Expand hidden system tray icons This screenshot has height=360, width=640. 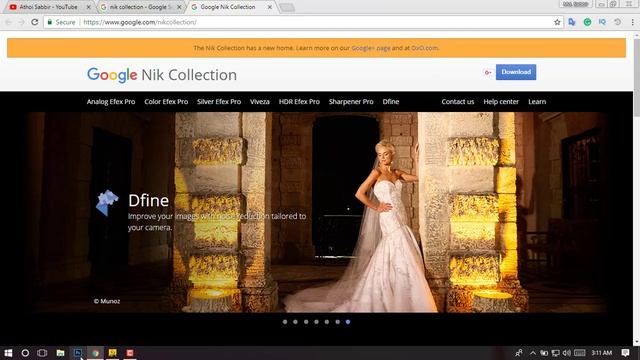tap(533, 353)
